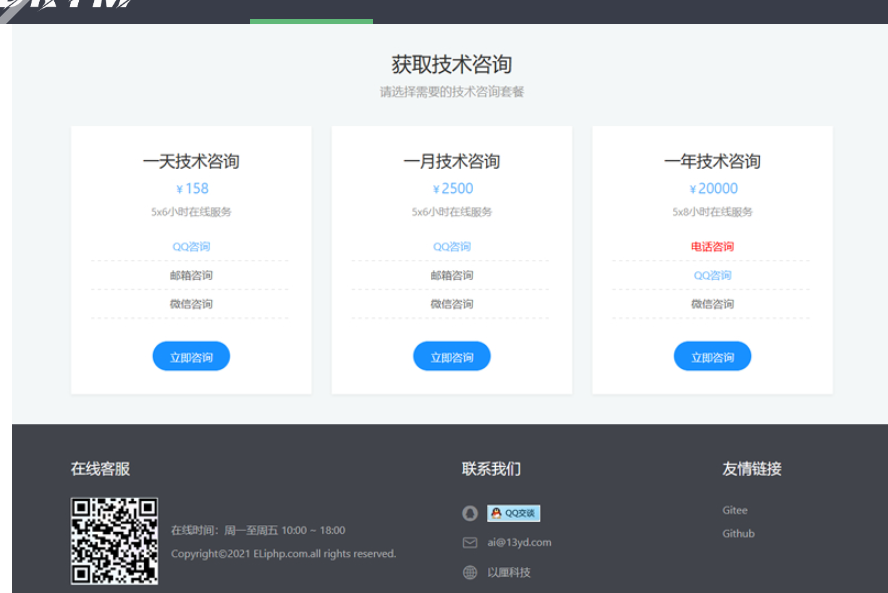Click QQ咨询 in the monthly plan card
Viewport: 888px width, 593px height.
pos(451,245)
